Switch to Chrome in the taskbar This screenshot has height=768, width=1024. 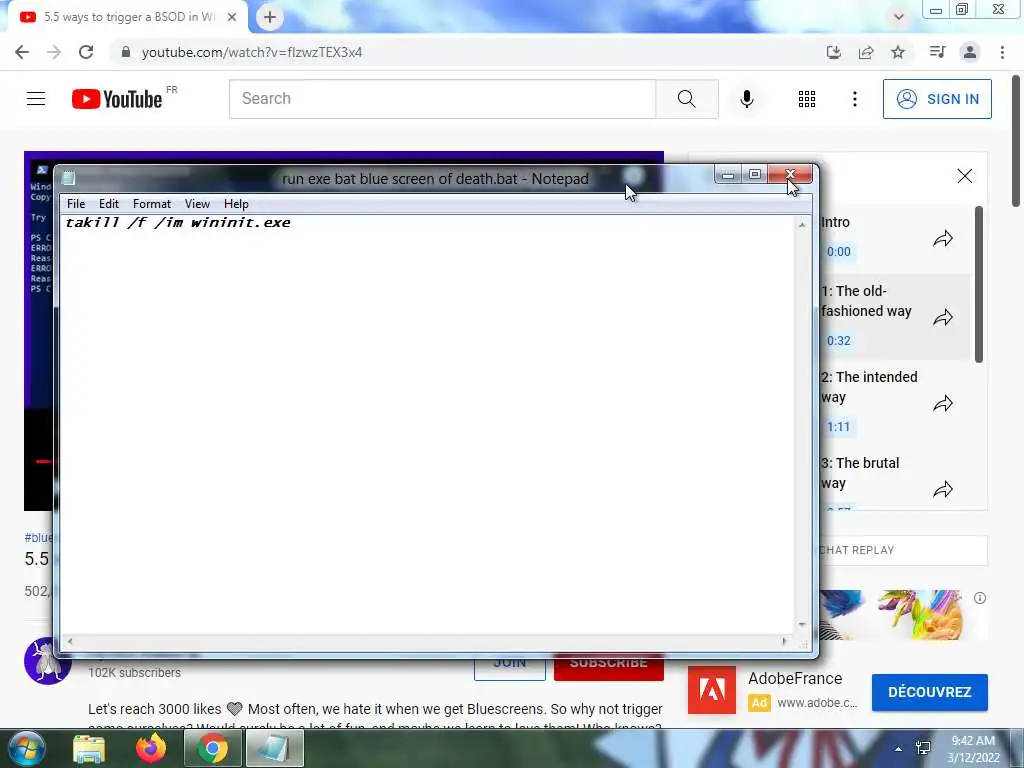point(213,748)
